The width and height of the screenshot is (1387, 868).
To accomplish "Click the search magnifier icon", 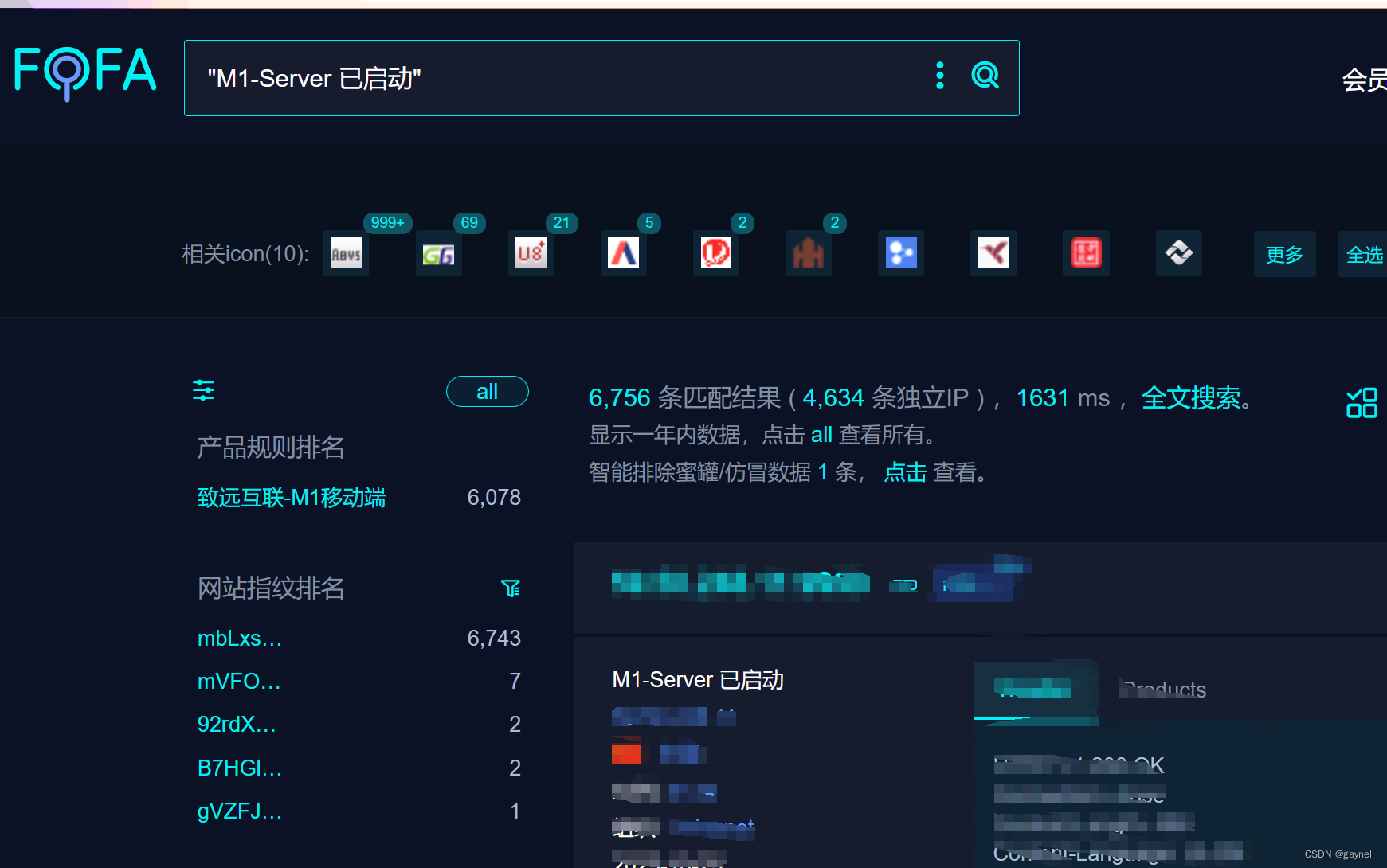I will [985, 76].
